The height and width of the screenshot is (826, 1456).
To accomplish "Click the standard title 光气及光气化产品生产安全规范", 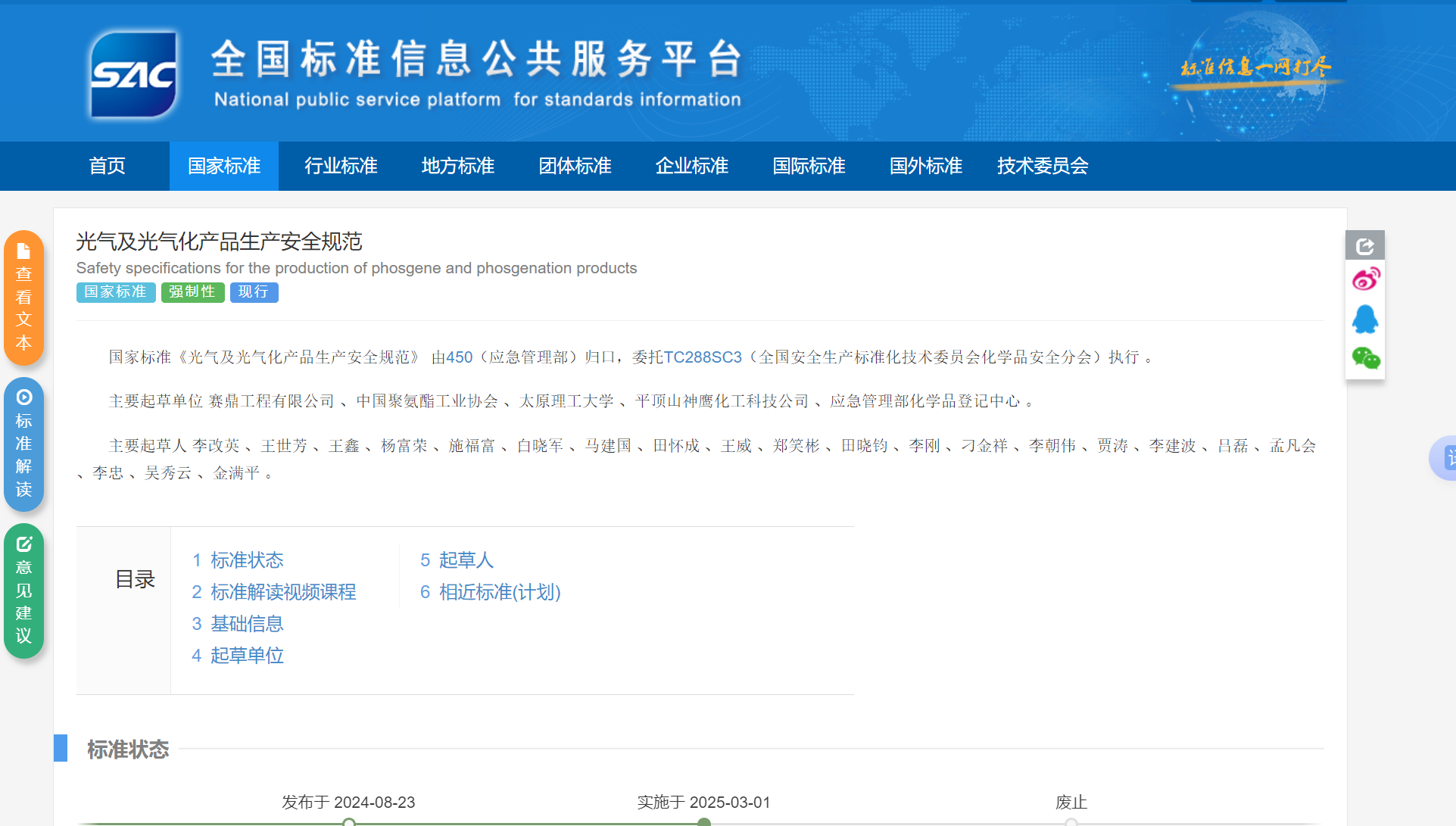I will point(220,242).
